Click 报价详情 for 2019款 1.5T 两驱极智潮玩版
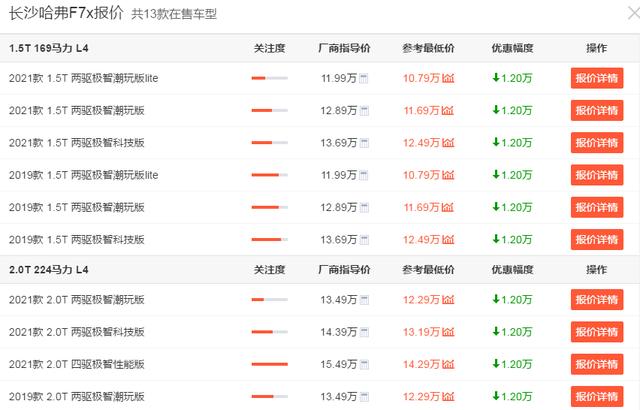This screenshot has height=410, width=640. click(597, 207)
